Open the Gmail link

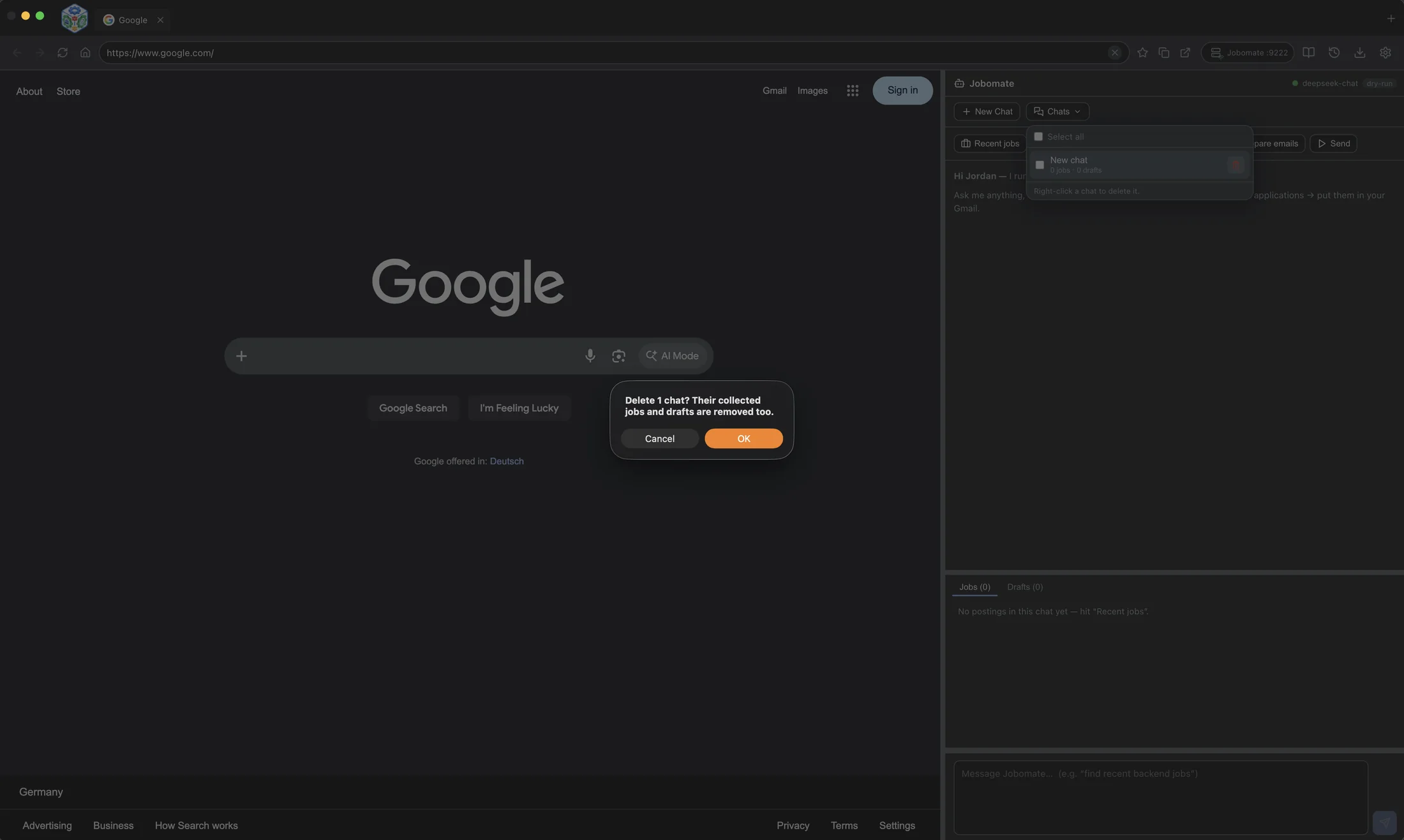click(x=774, y=91)
